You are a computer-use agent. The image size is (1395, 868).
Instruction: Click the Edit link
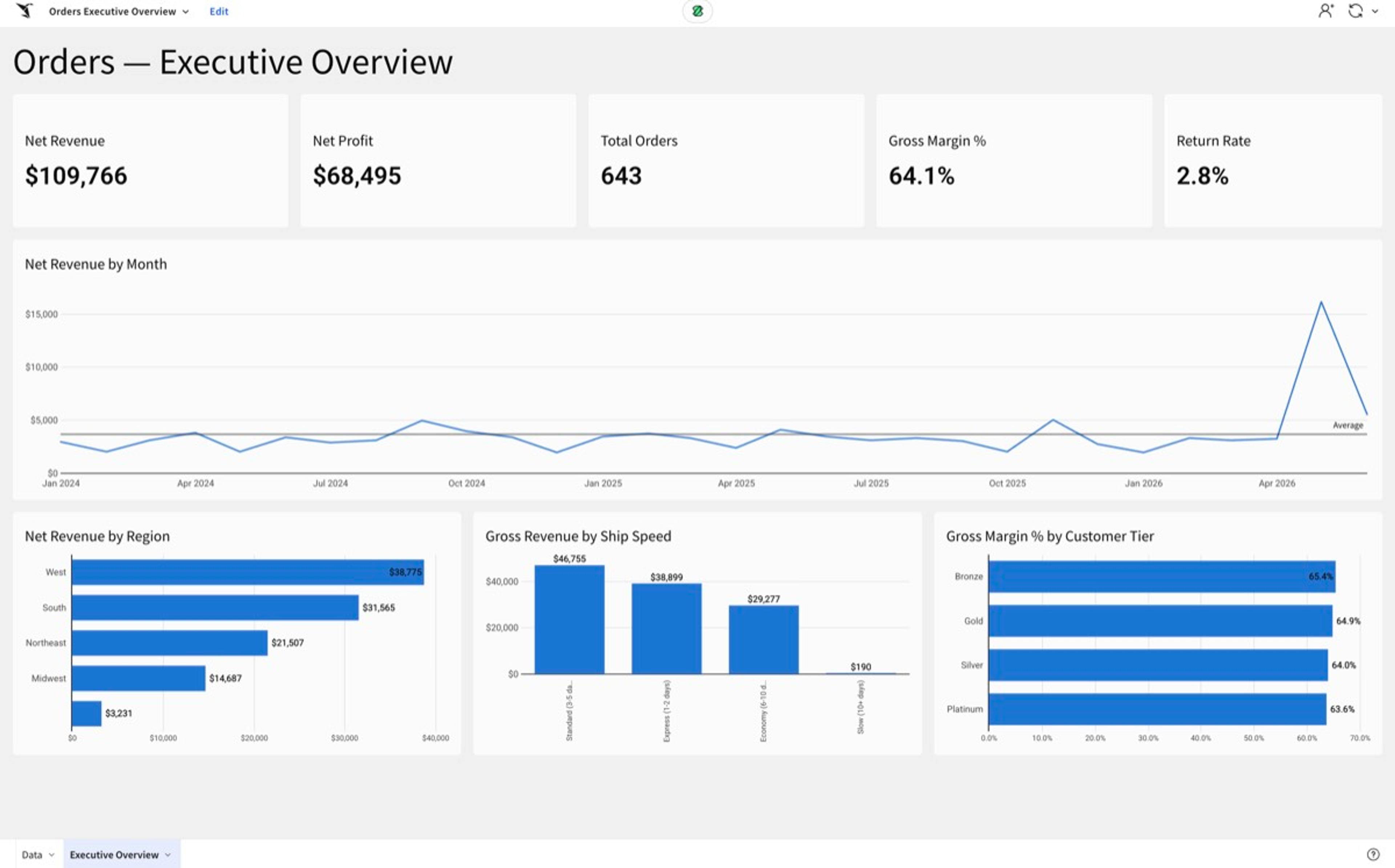(x=219, y=12)
